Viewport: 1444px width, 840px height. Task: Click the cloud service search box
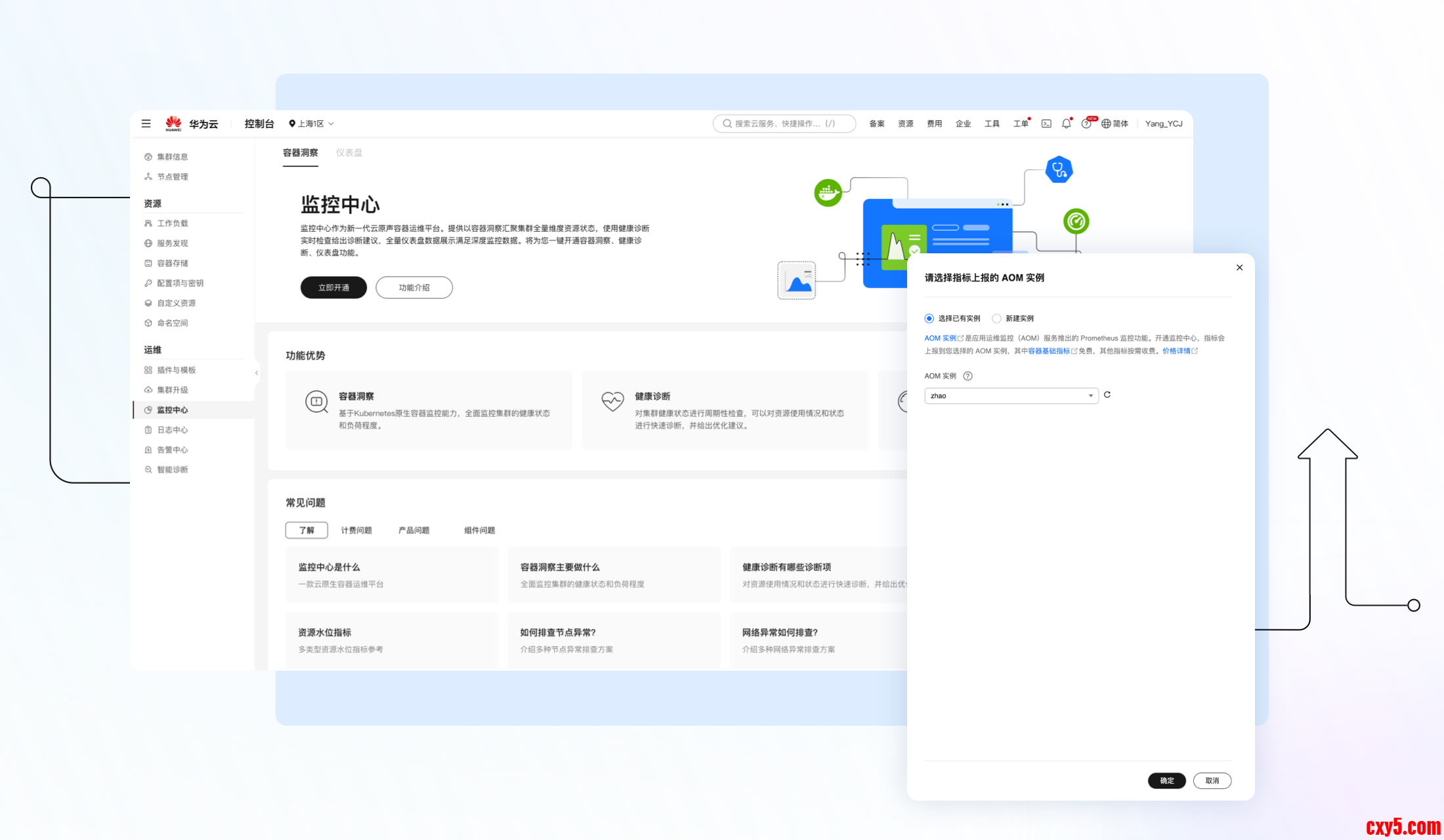784,123
